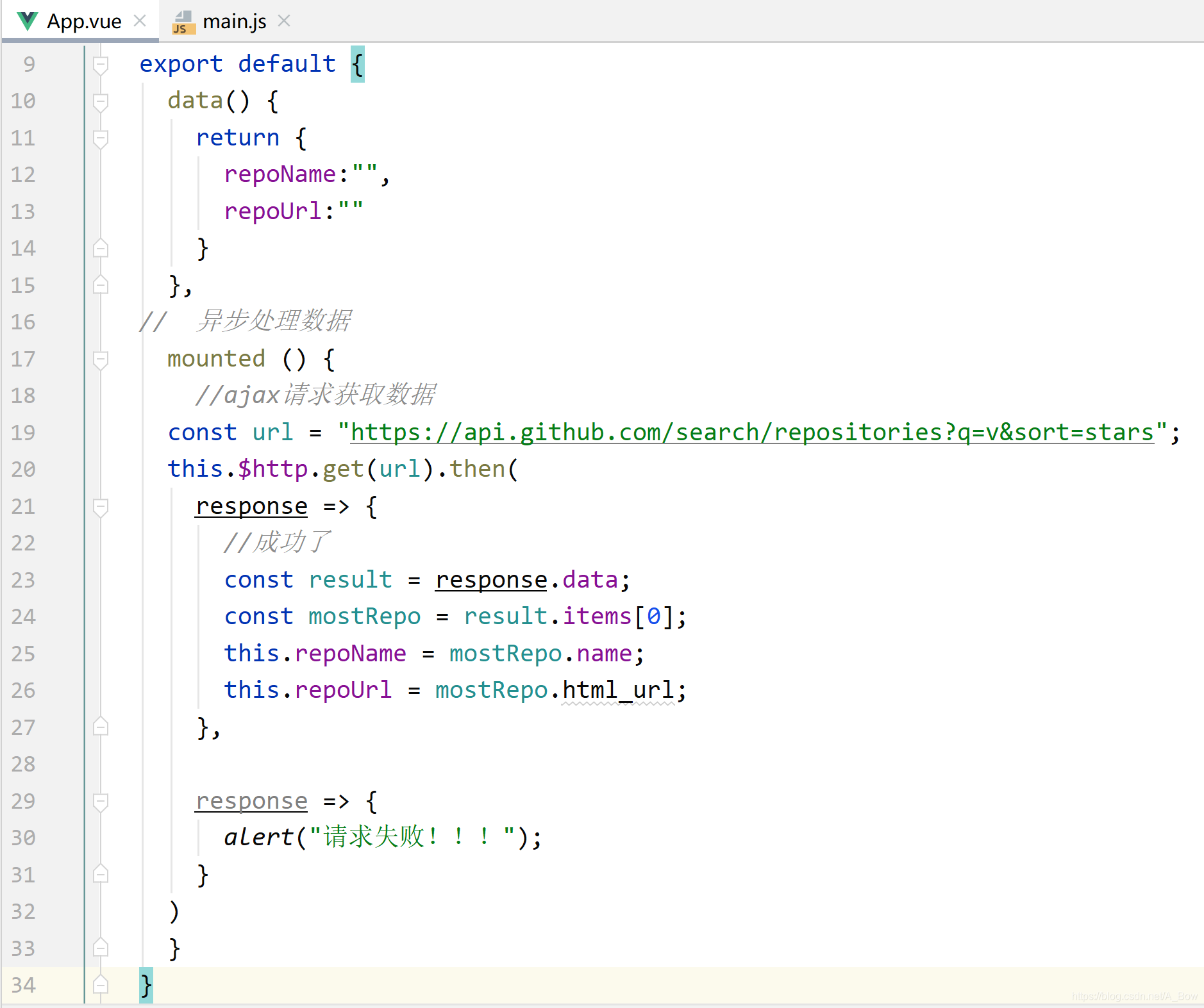Click the highlighted closing brace on line 34
This screenshot has height=1008, width=1204.
point(146,985)
